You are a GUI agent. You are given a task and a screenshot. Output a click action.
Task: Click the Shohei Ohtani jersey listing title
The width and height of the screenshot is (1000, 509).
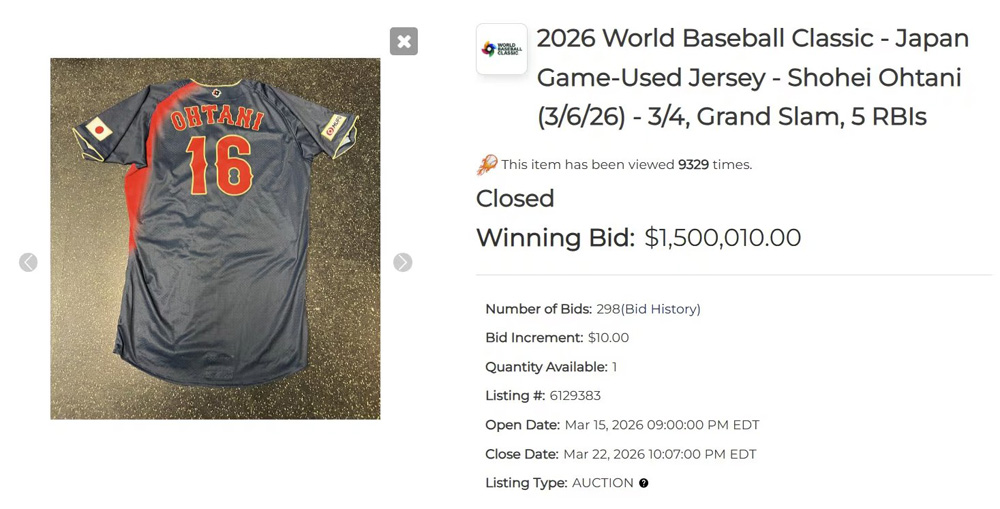click(752, 78)
